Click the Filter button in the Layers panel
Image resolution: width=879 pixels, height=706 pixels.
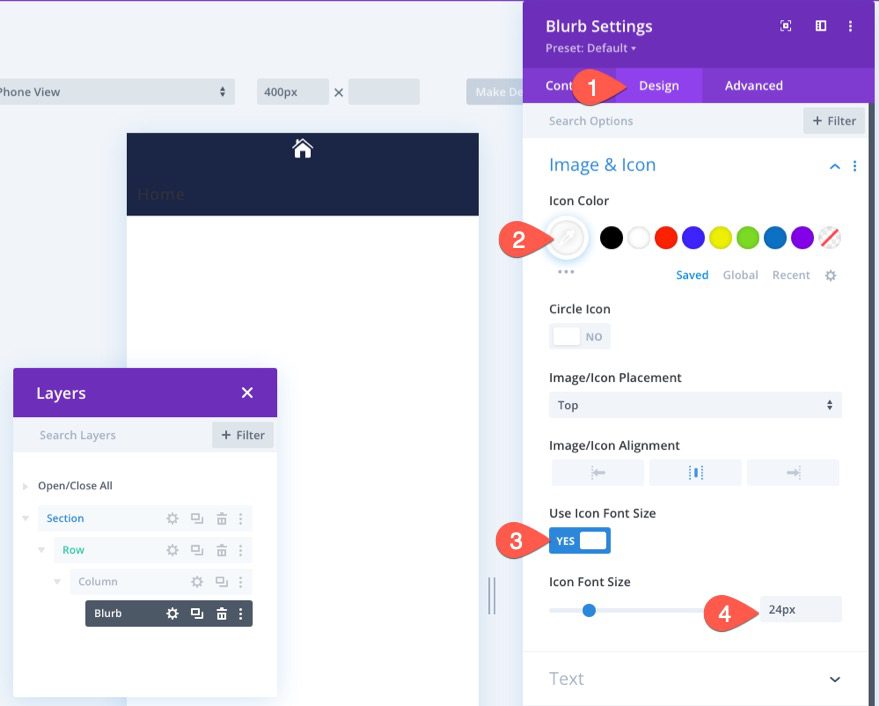click(x=242, y=435)
